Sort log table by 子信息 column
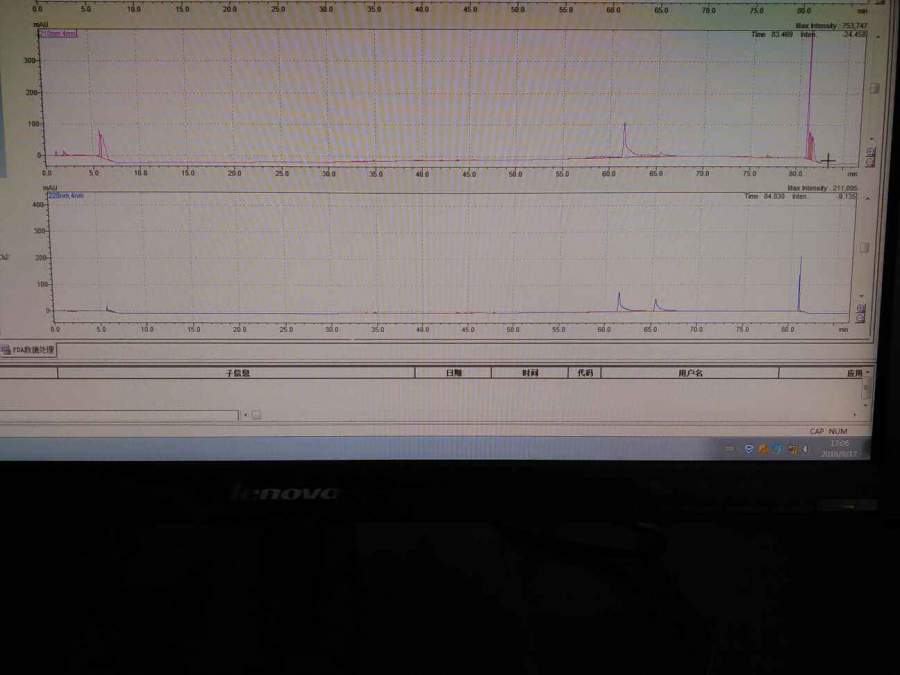Image resolution: width=900 pixels, height=675 pixels. 236,373
